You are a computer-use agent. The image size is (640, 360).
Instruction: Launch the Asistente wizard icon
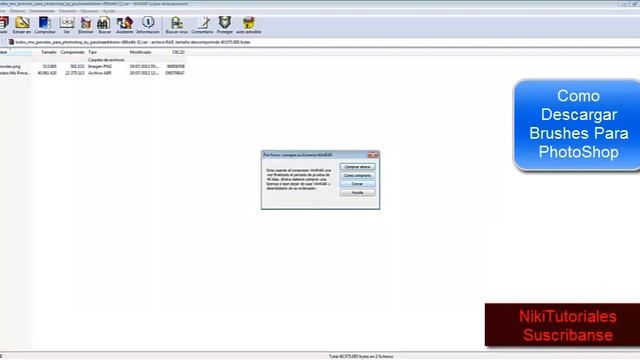tap(124, 25)
